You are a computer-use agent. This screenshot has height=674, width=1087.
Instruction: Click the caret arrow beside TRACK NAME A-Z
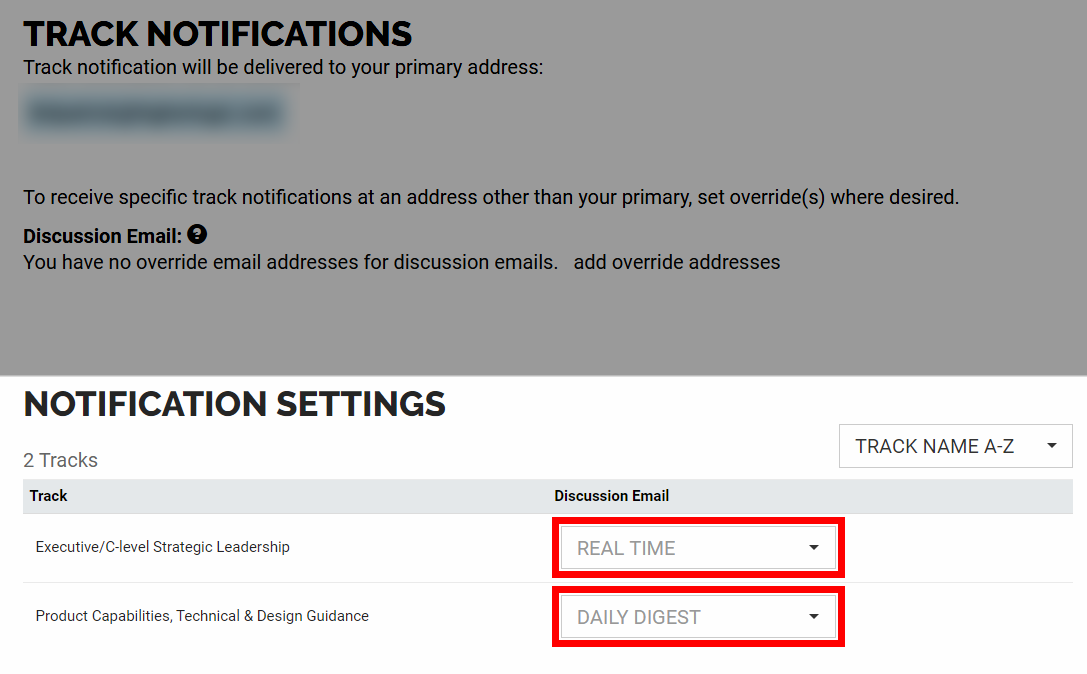[1052, 446]
